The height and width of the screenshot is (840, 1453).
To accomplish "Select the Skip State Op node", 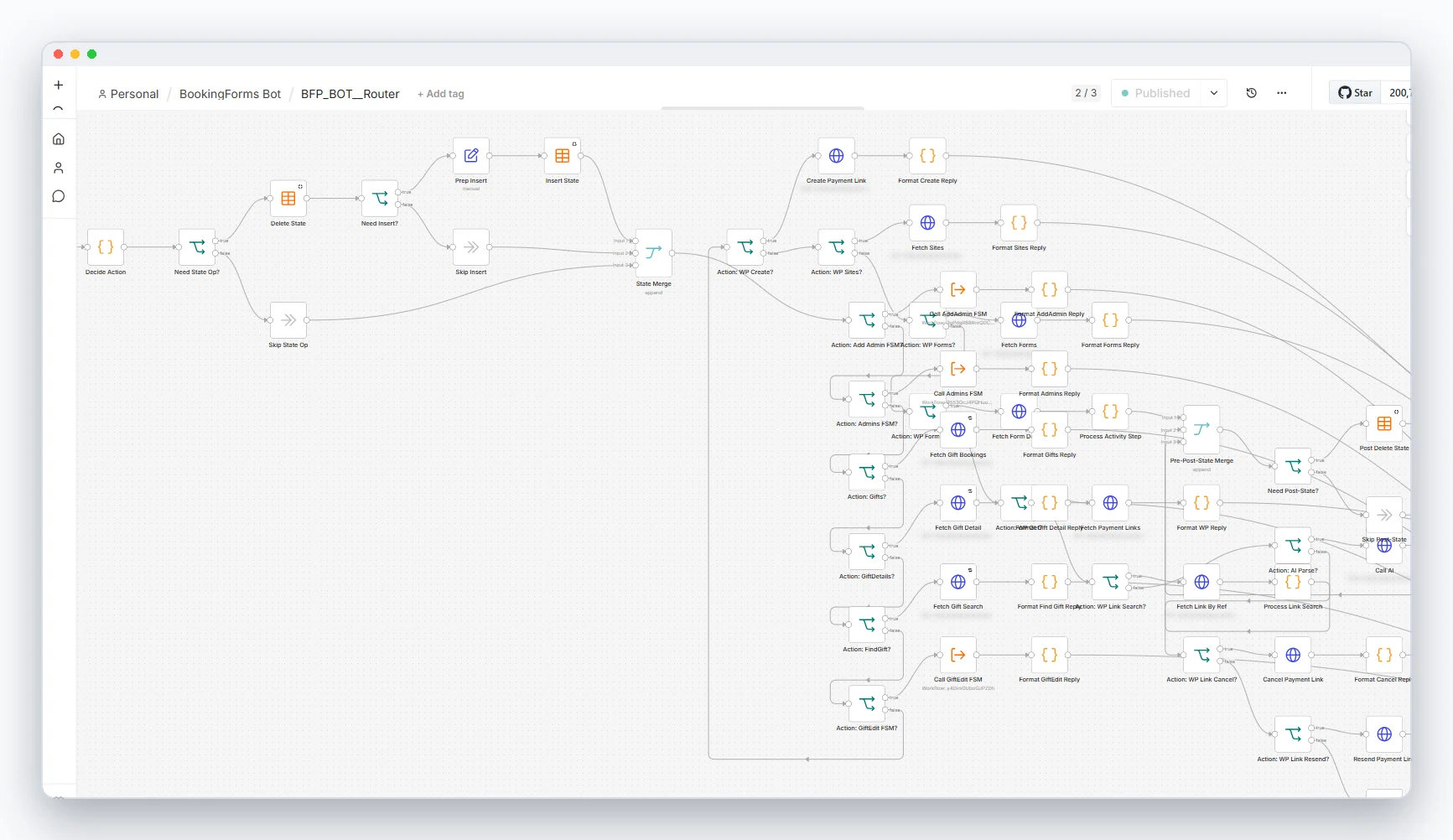I will pos(288,320).
